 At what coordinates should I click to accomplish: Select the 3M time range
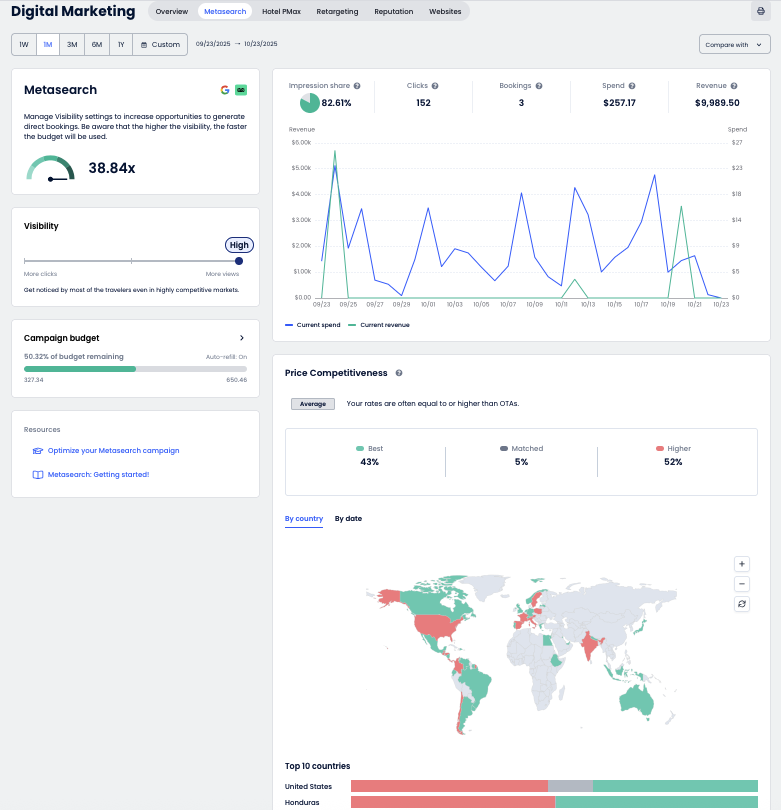pos(72,44)
